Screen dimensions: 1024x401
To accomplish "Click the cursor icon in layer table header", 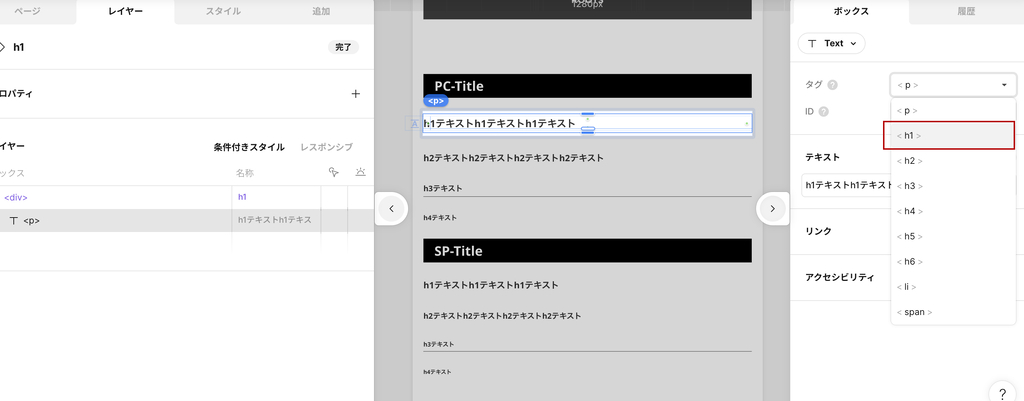I will click(334, 173).
